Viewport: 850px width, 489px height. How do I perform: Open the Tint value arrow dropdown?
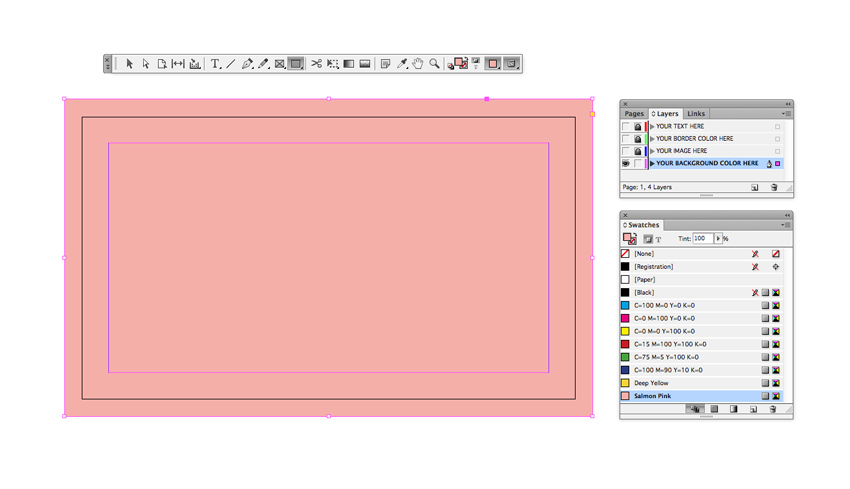718,239
